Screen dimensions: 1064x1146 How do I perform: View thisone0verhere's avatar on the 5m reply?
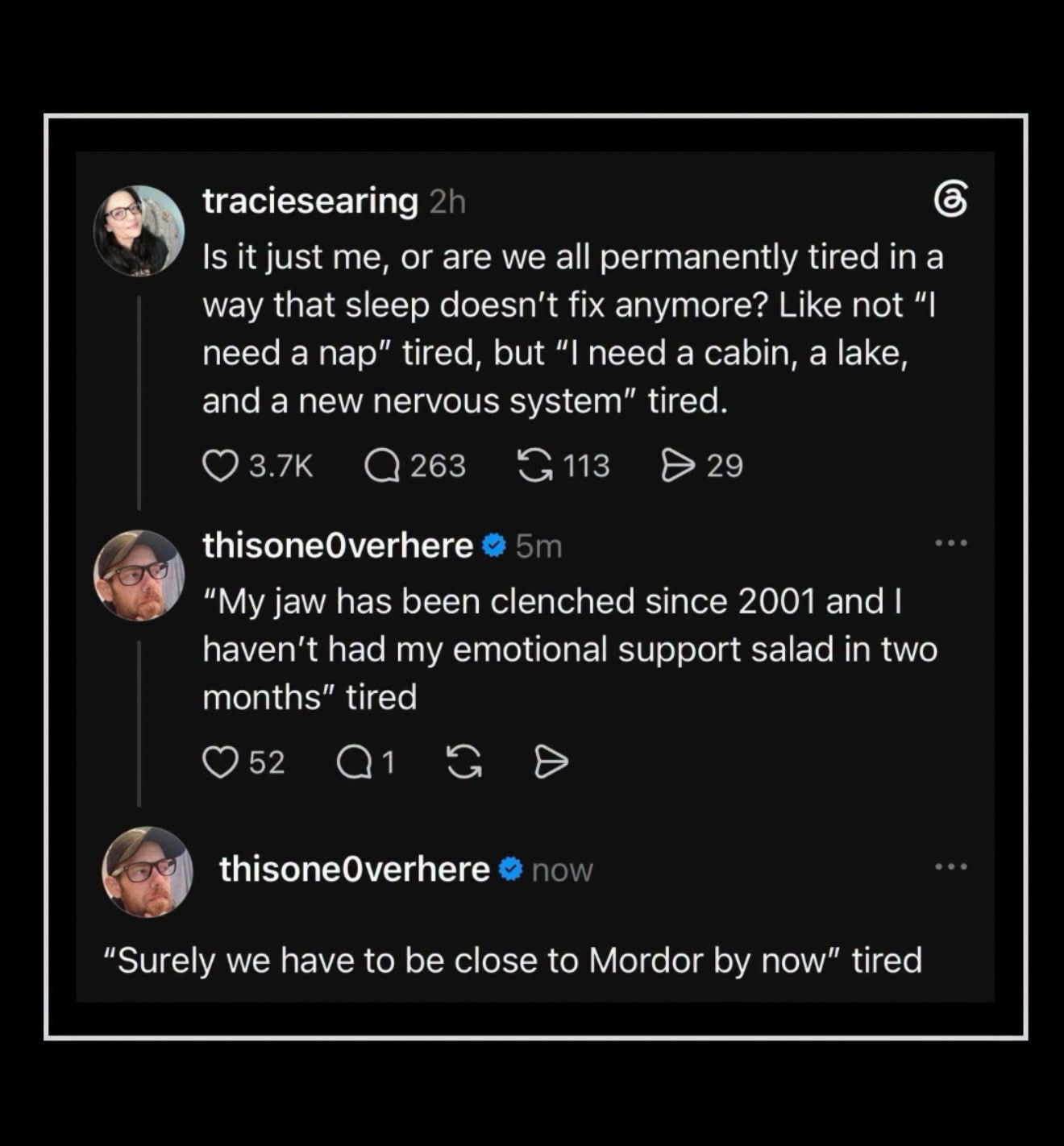[x=139, y=575]
